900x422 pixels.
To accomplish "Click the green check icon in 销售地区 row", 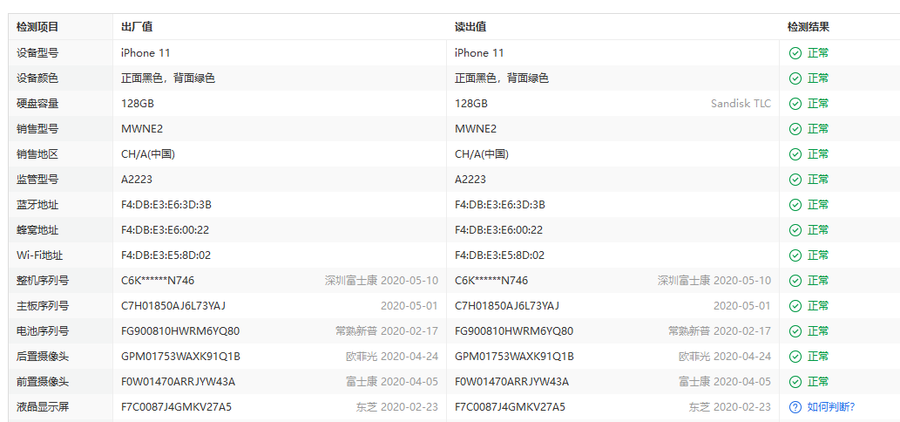I will [795, 154].
